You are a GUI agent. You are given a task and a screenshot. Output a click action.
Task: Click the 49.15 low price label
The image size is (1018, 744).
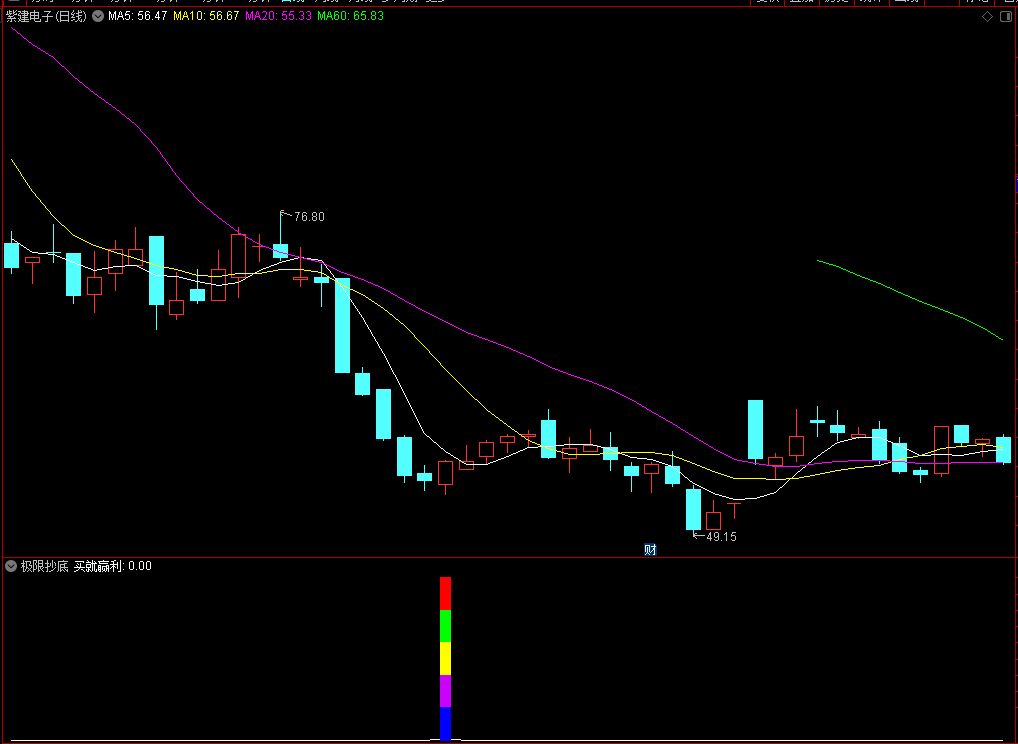(x=721, y=537)
